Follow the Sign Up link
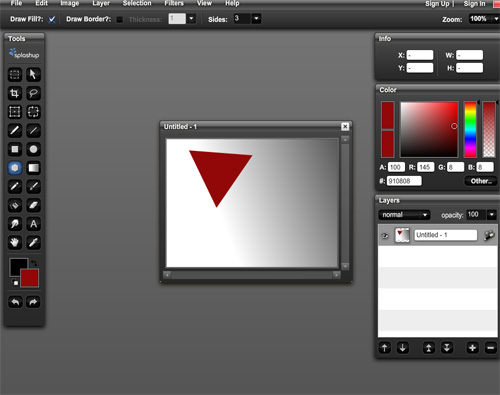The height and width of the screenshot is (395, 500). (437, 4)
